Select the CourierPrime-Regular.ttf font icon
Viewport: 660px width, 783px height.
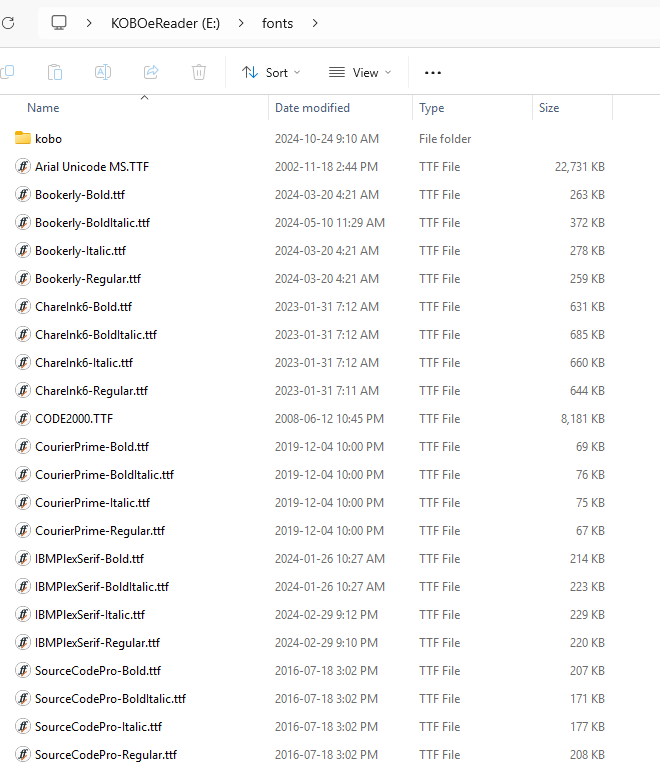pyautogui.click(x=23, y=530)
